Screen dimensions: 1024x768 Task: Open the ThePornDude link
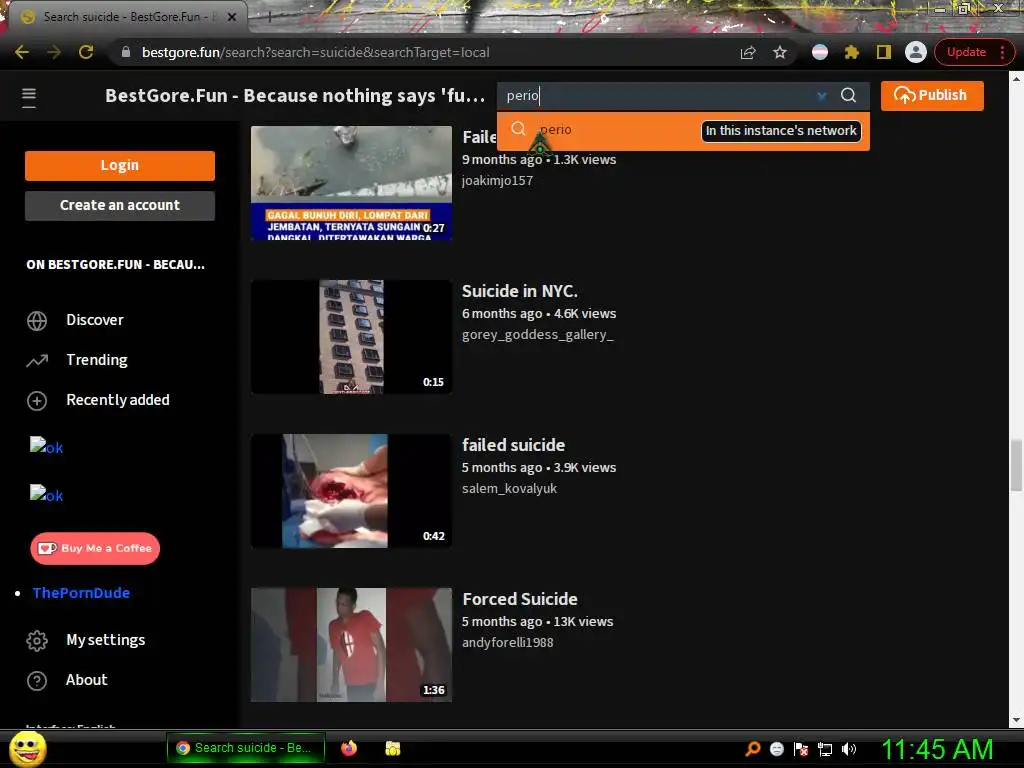(x=81, y=593)
